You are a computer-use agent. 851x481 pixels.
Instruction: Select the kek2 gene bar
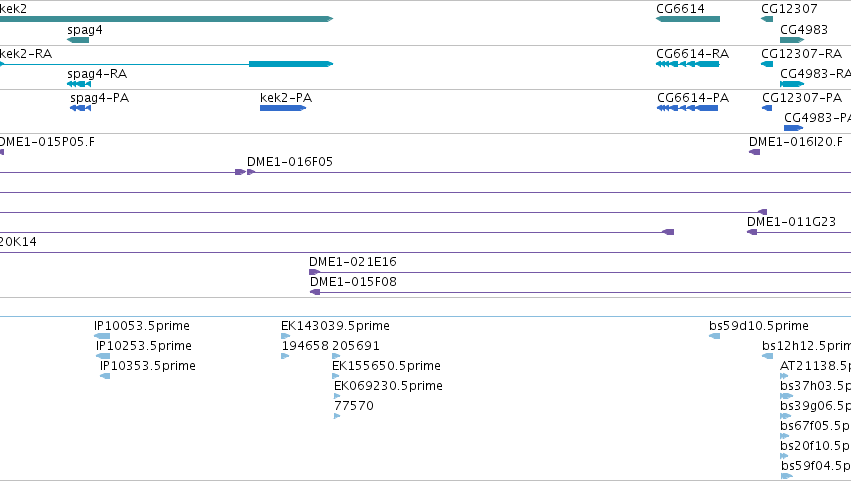tap(166, 19)
